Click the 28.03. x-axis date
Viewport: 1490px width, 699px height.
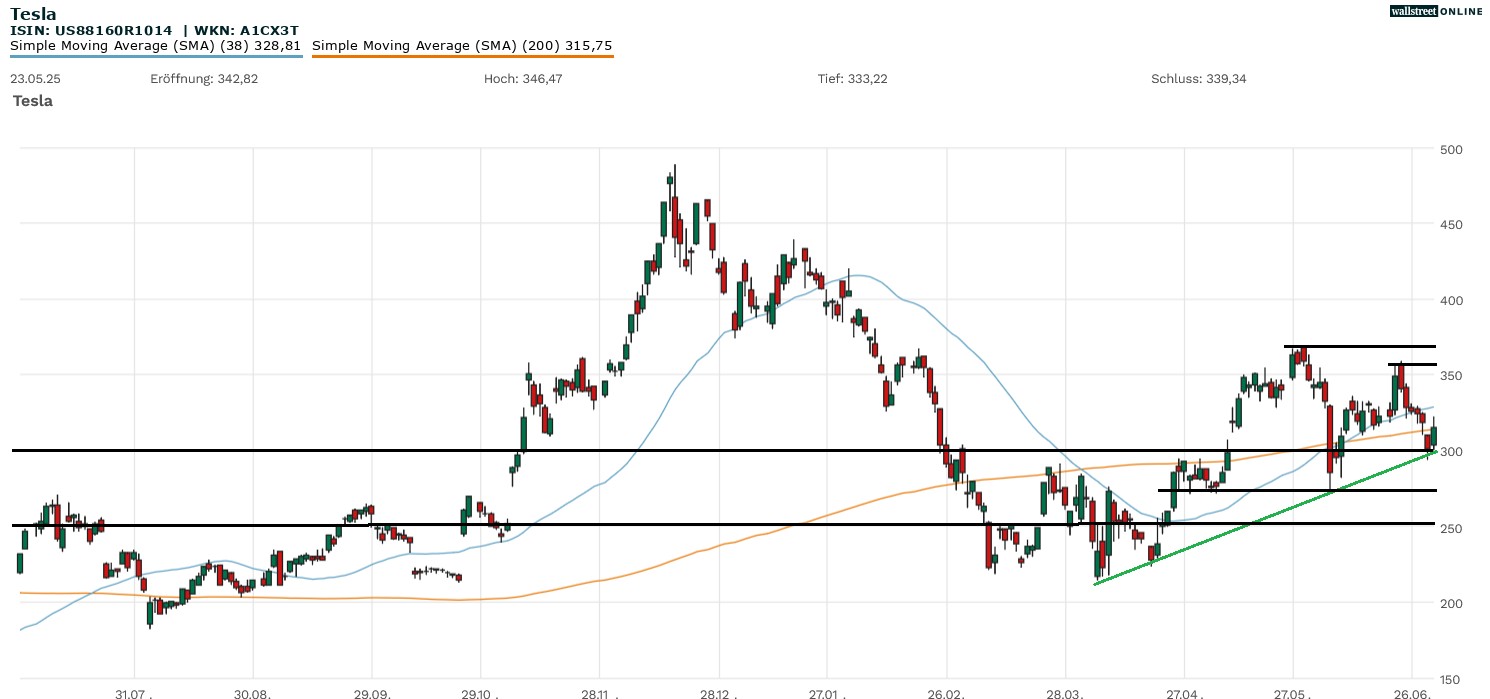point(1066,694)
